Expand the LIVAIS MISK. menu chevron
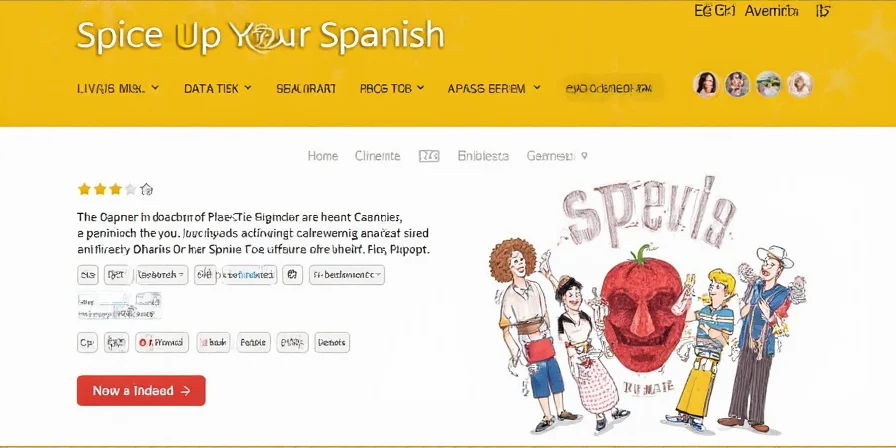Image resolution: width=896 pixels, height=448 pixels. point(155,88)
